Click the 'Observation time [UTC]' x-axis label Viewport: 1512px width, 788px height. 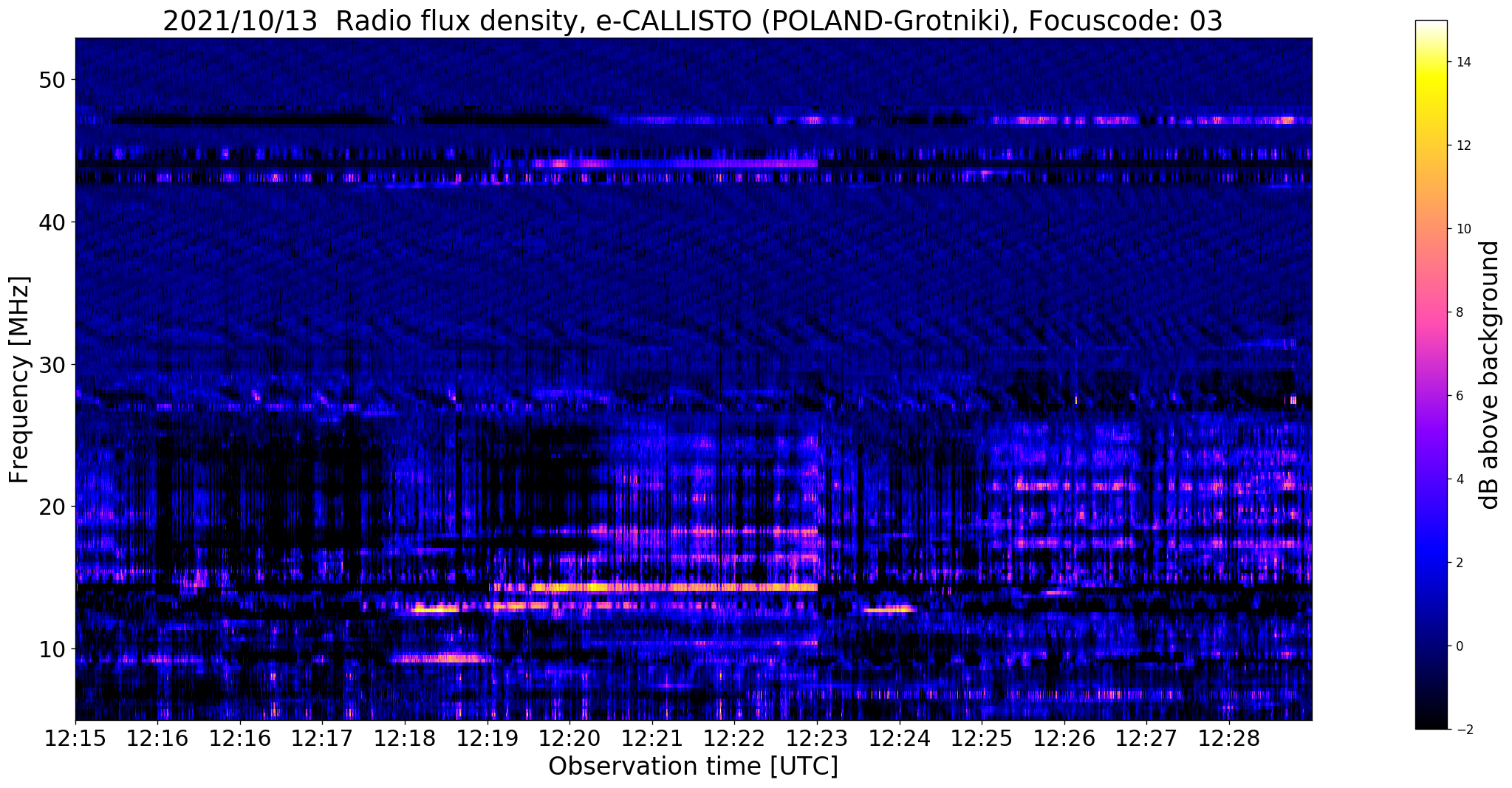pos(693,767)
